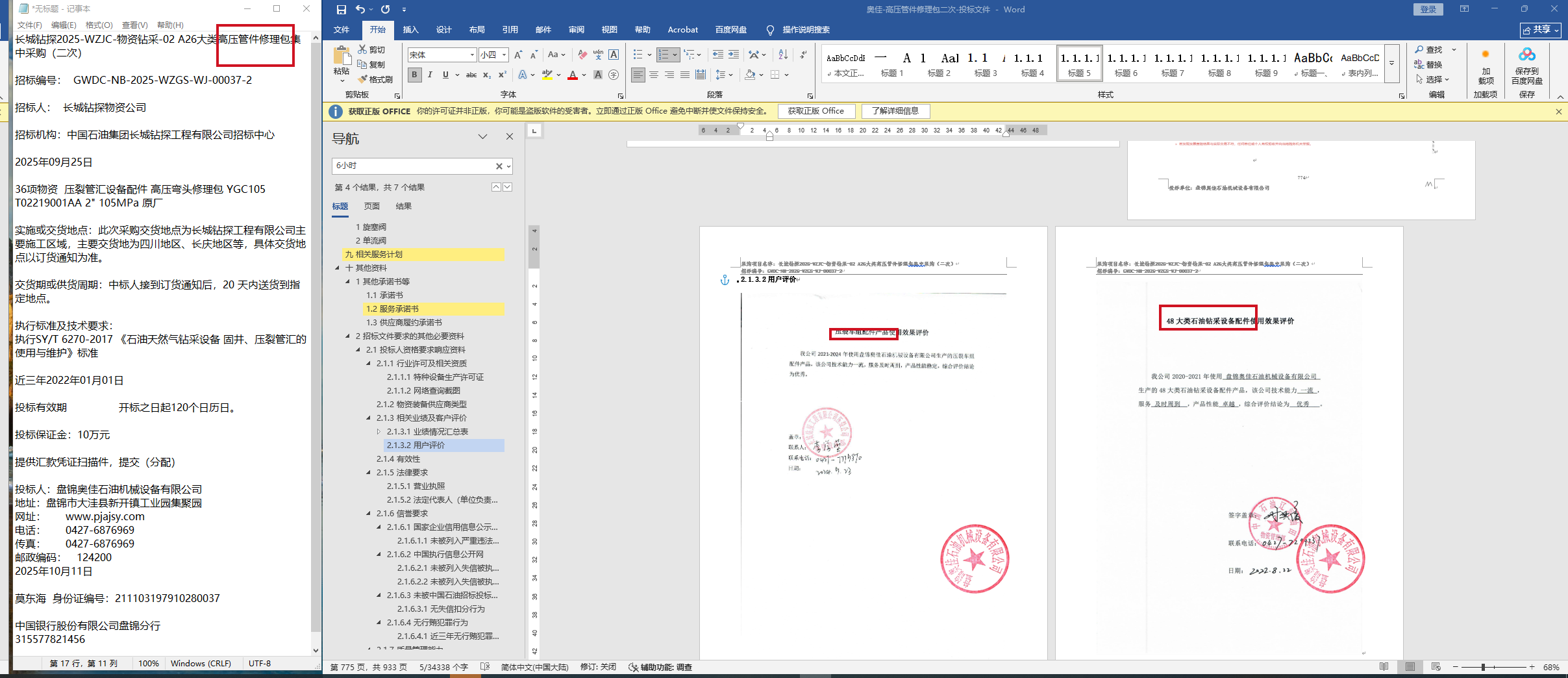Click the Increase Indent icon
Screen dimensions: 1568x678
click(x=733, y=55)
